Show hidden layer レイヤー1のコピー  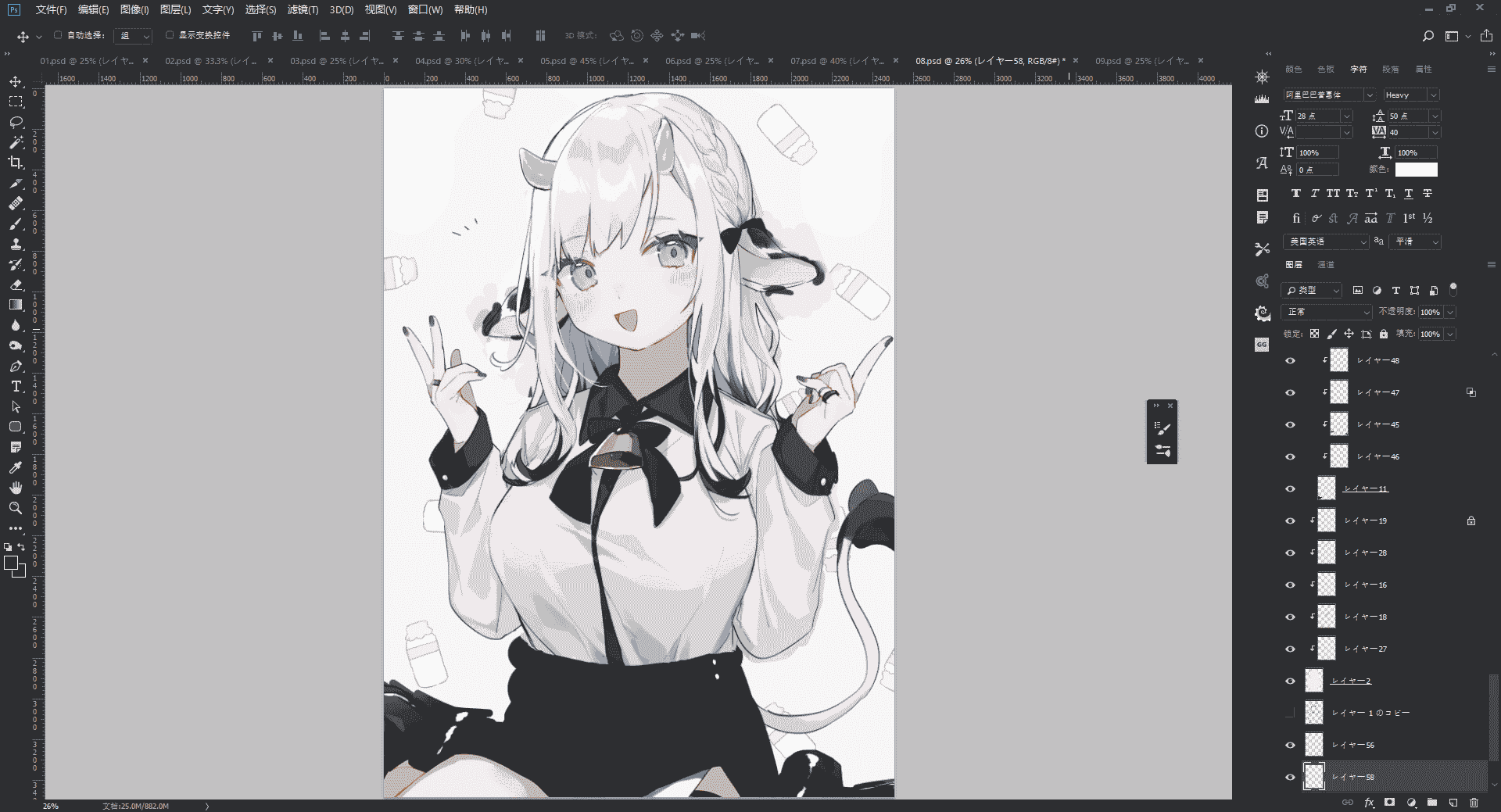click(1291, 713)
